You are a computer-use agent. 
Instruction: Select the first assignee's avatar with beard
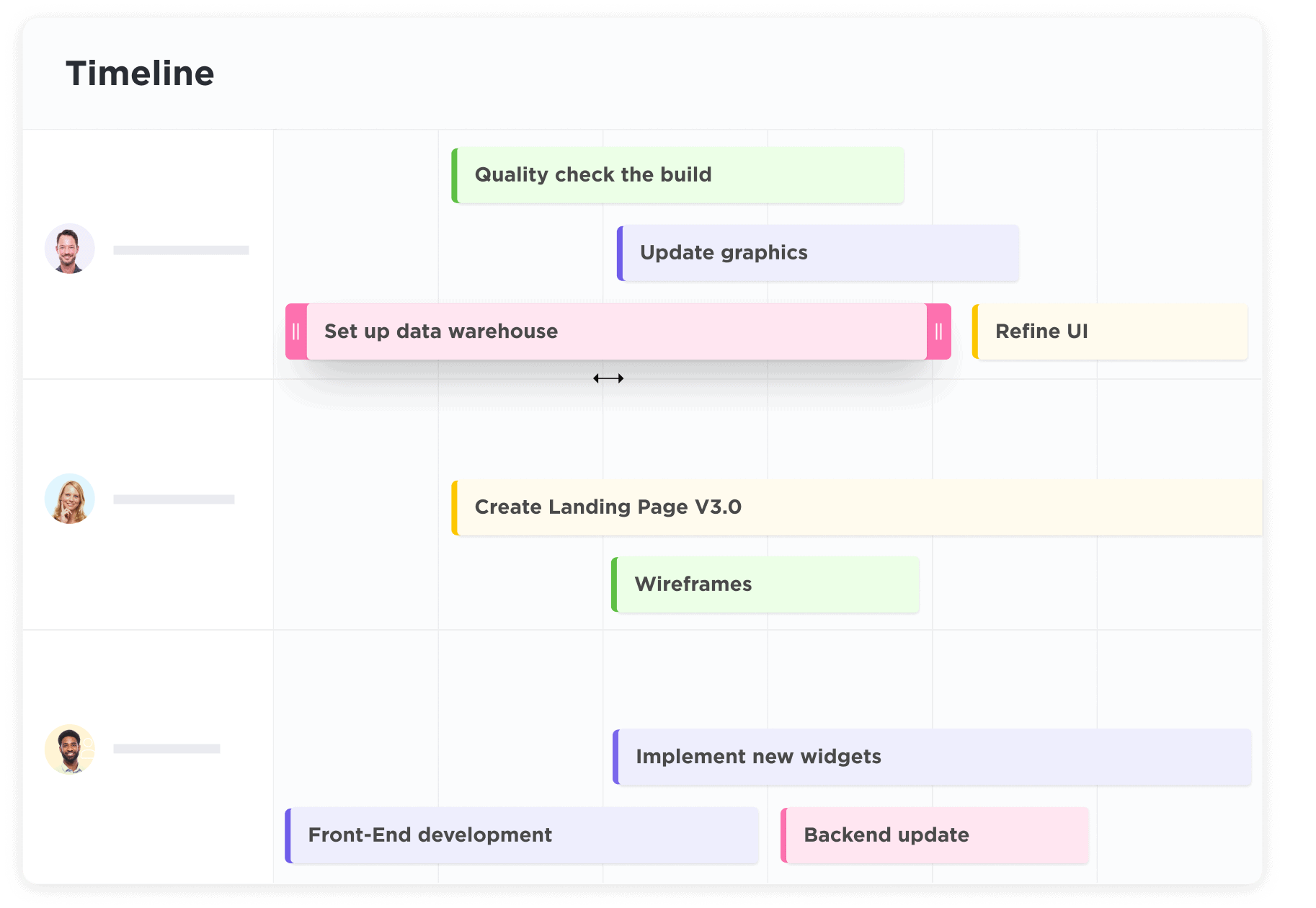[70, 249]
